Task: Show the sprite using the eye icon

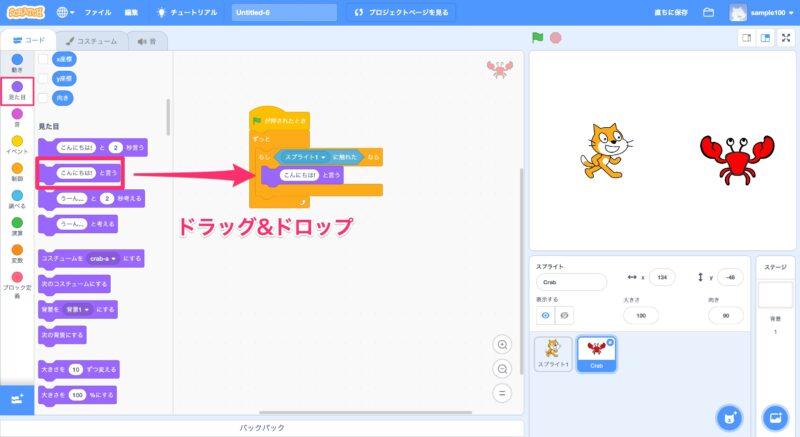Action: pyautogui.click(x=546, y=315)
